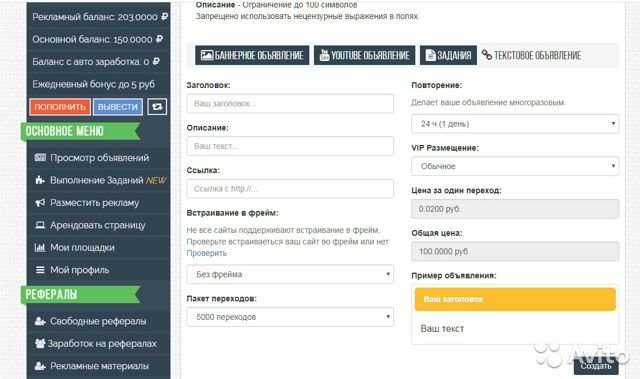Click the laptop icon for Арендовать страницу
This screenshot has width=640, height=379.
point(40,225)
